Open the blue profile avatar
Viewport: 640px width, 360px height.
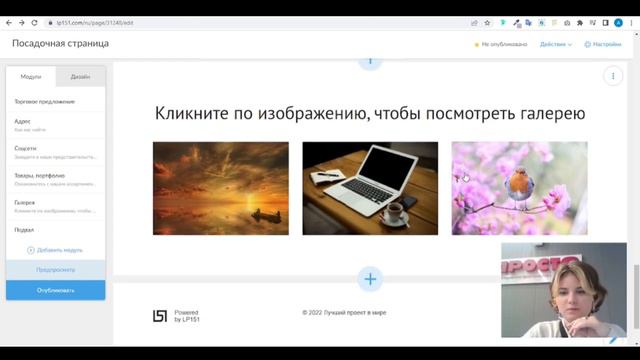pos(618,23)
